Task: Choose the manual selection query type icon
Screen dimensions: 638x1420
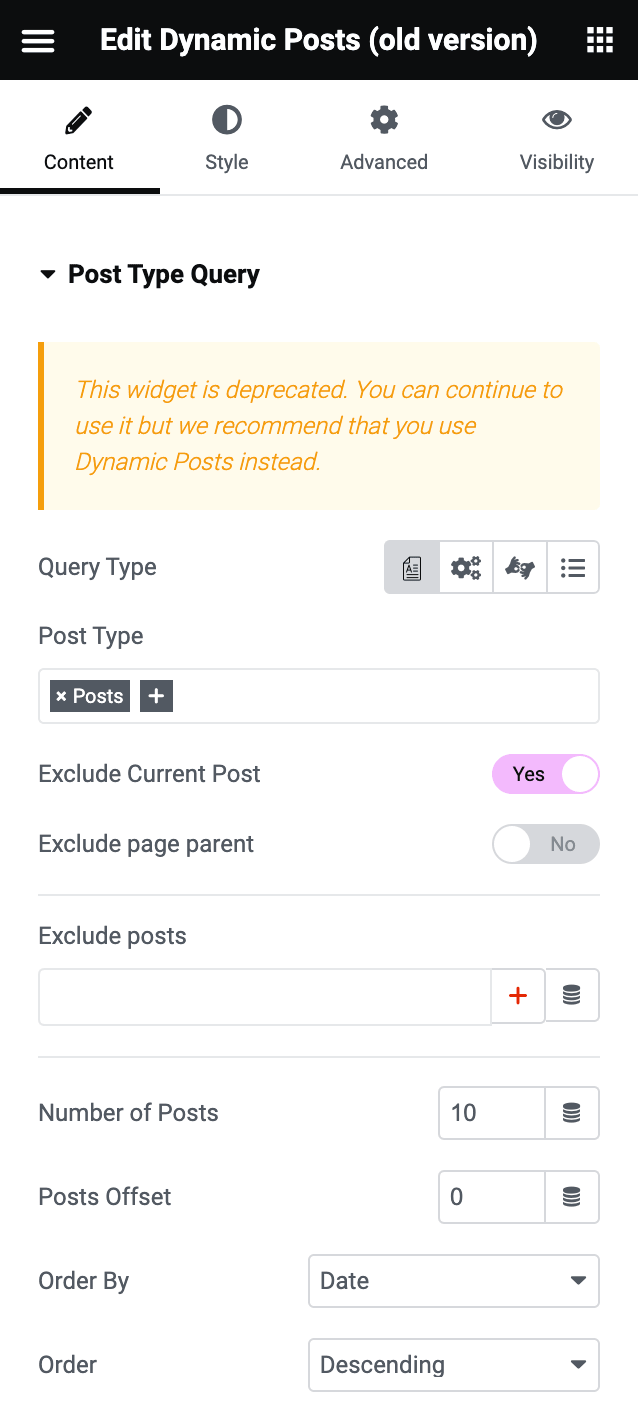Action: point(519,567)
